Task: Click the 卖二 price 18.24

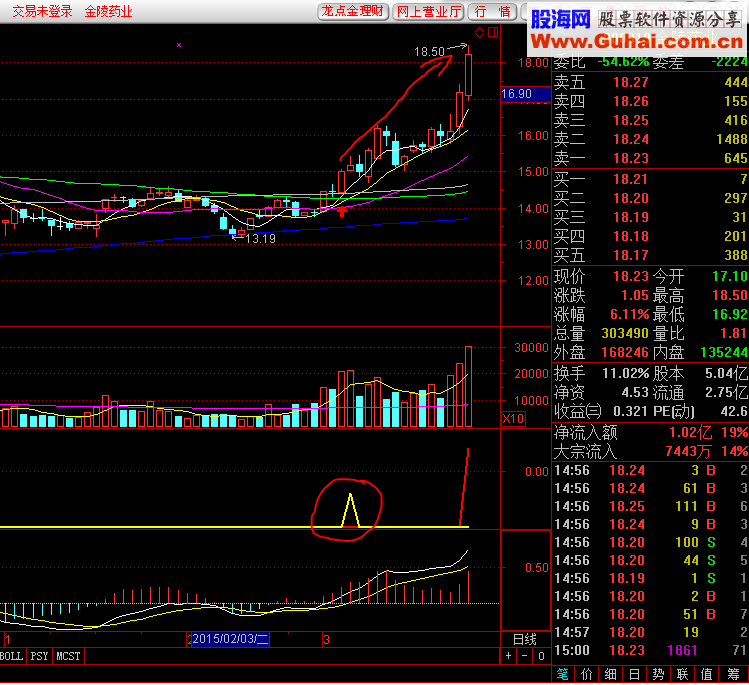Action: click(x=631, y=139)
